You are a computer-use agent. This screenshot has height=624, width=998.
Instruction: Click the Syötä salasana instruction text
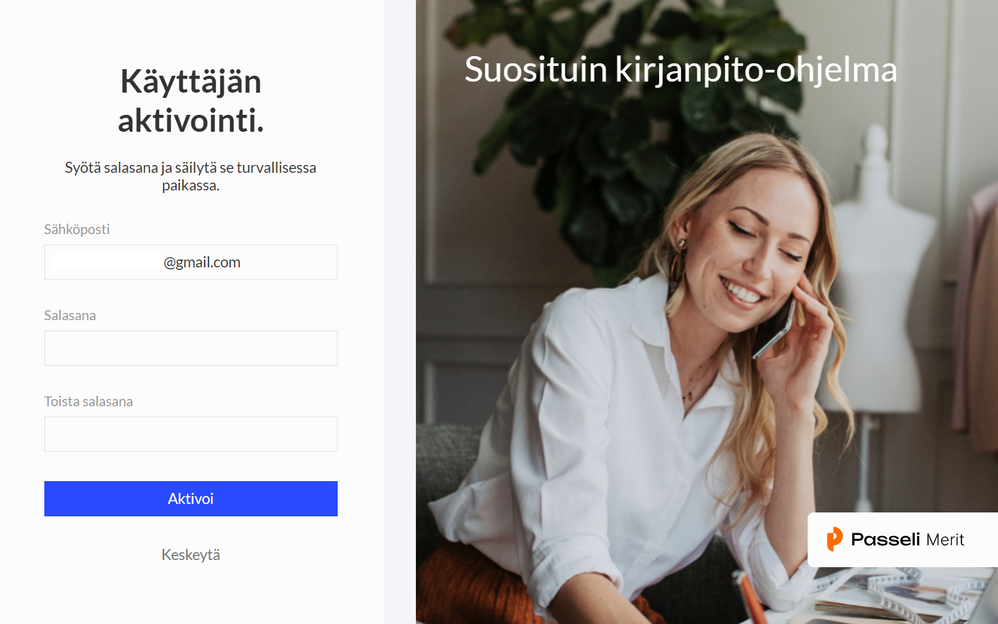pyautogui.click(x=191, y=176)
